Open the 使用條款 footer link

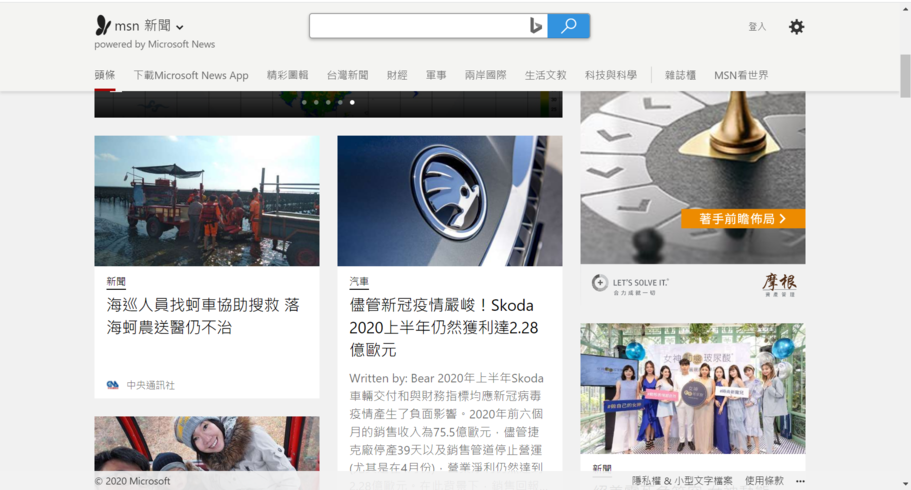coord(765,481)
